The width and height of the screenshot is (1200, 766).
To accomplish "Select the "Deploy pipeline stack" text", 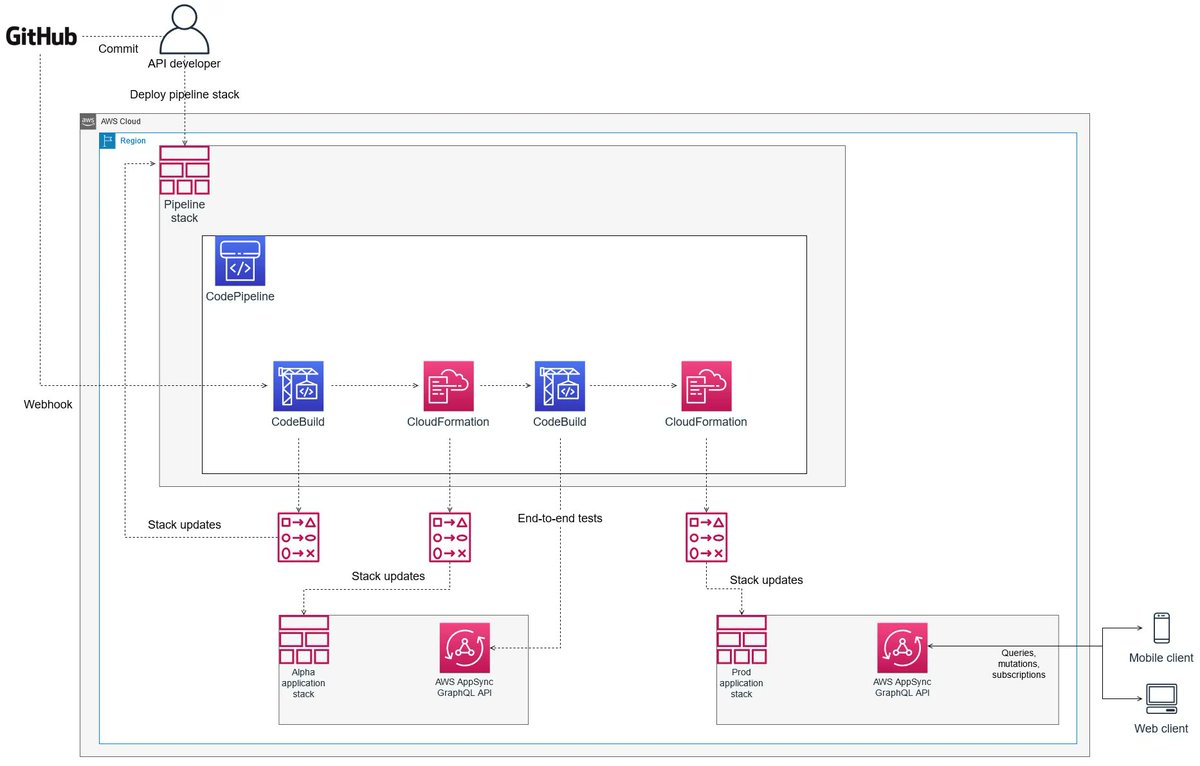I will tap(185, 95).
